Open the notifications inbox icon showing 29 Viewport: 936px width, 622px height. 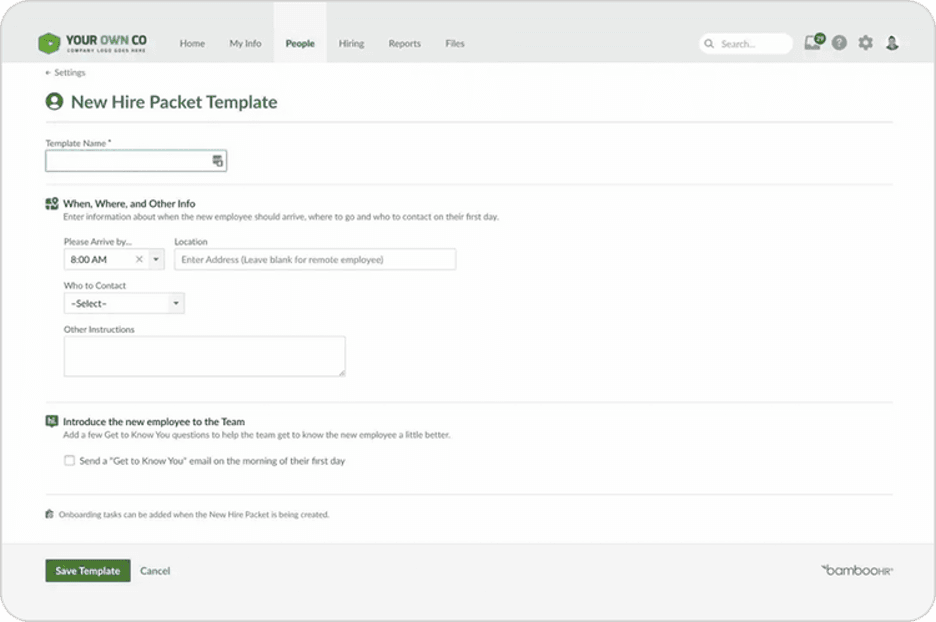[812, 44]
